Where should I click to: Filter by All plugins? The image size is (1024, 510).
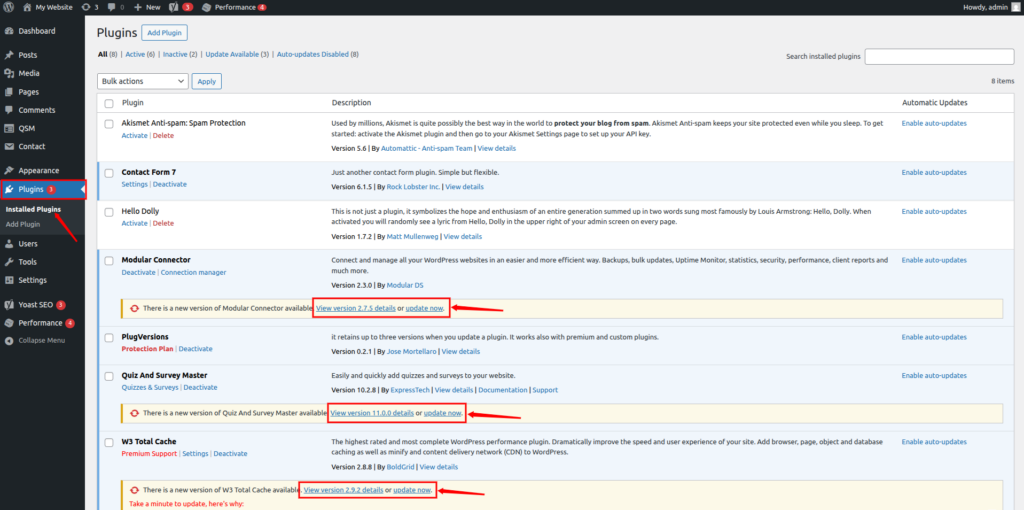click(x=102, y=54)
